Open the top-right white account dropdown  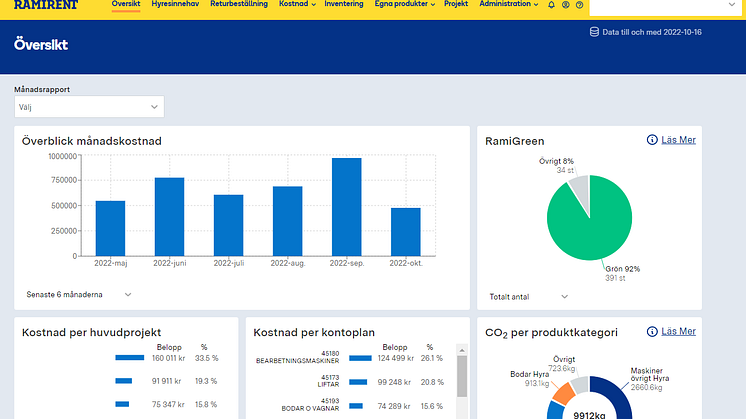tap(666, 7)
